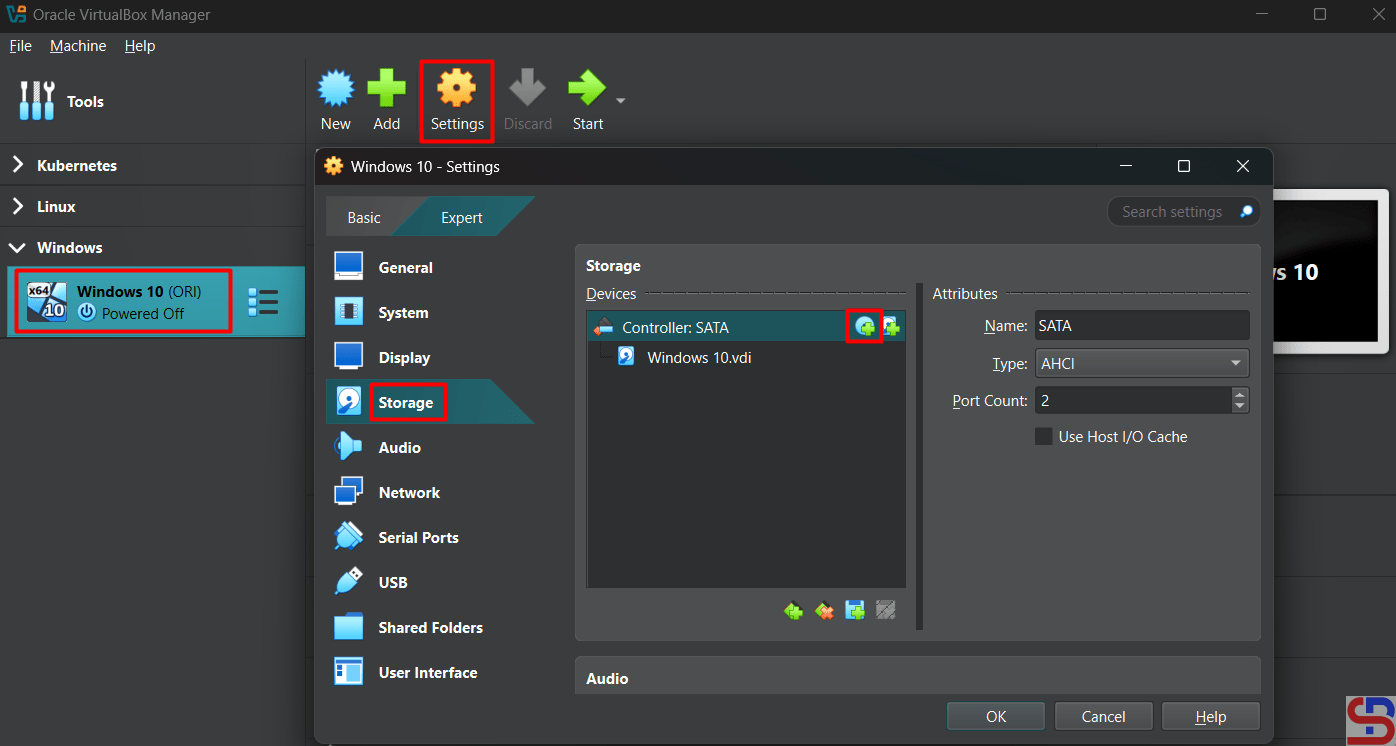Click the Cancel button
The height and width of the screenshot is (746, 1396).
1103,716
